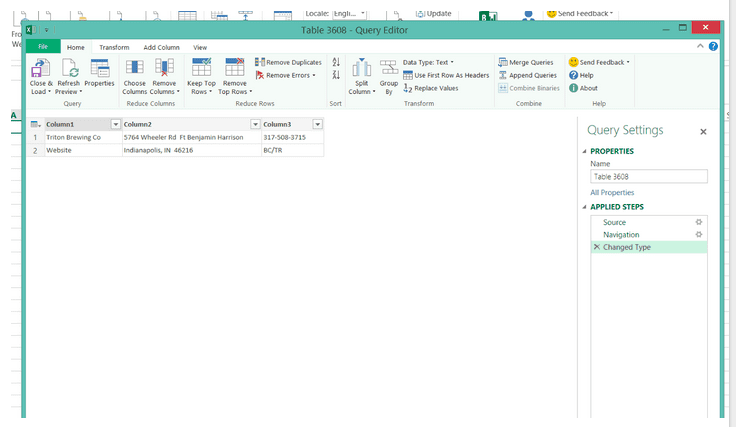Click the '5764 Wheeler Rd Ft Benjamin Harrison' cell

[192, 137]
